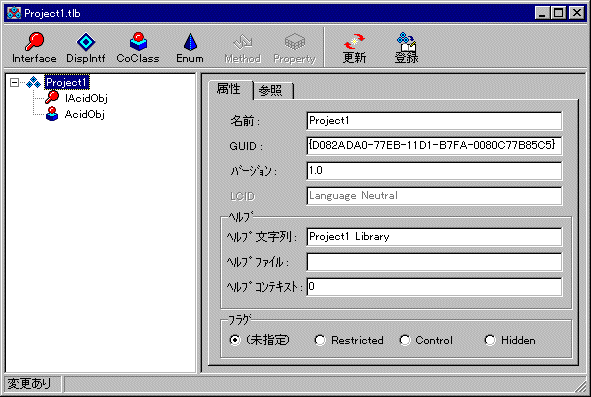Select the Restricted flag radio button
The width and height of the screenshot is (591, 397).
point(320,340)
